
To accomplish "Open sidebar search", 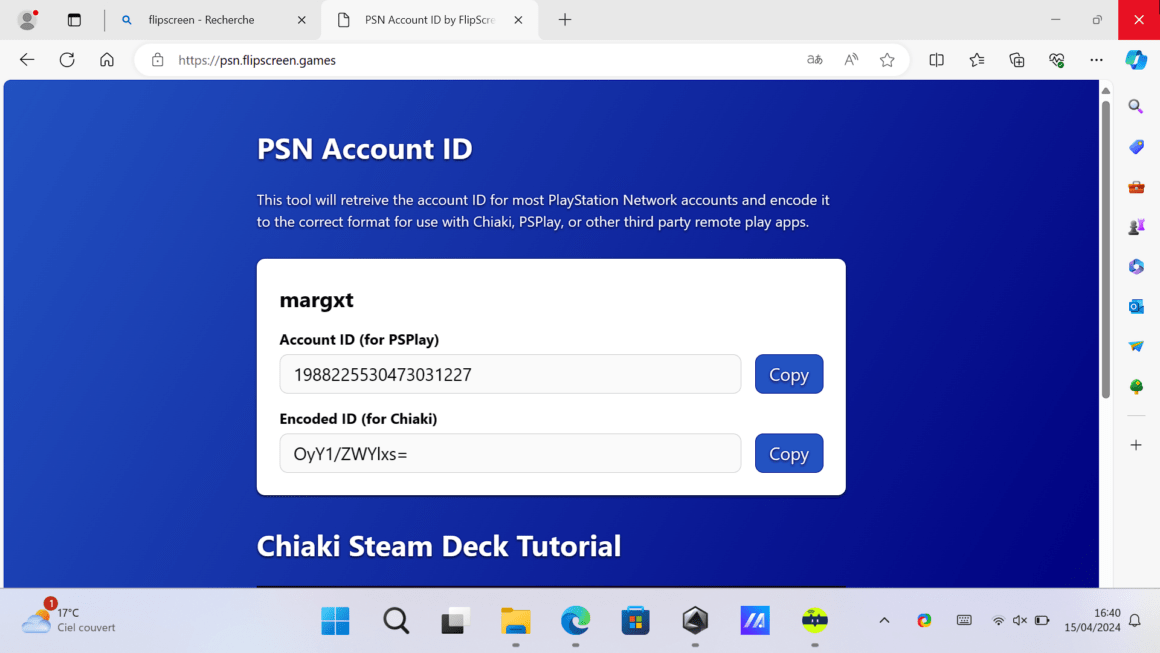I will pos(1136,106).
